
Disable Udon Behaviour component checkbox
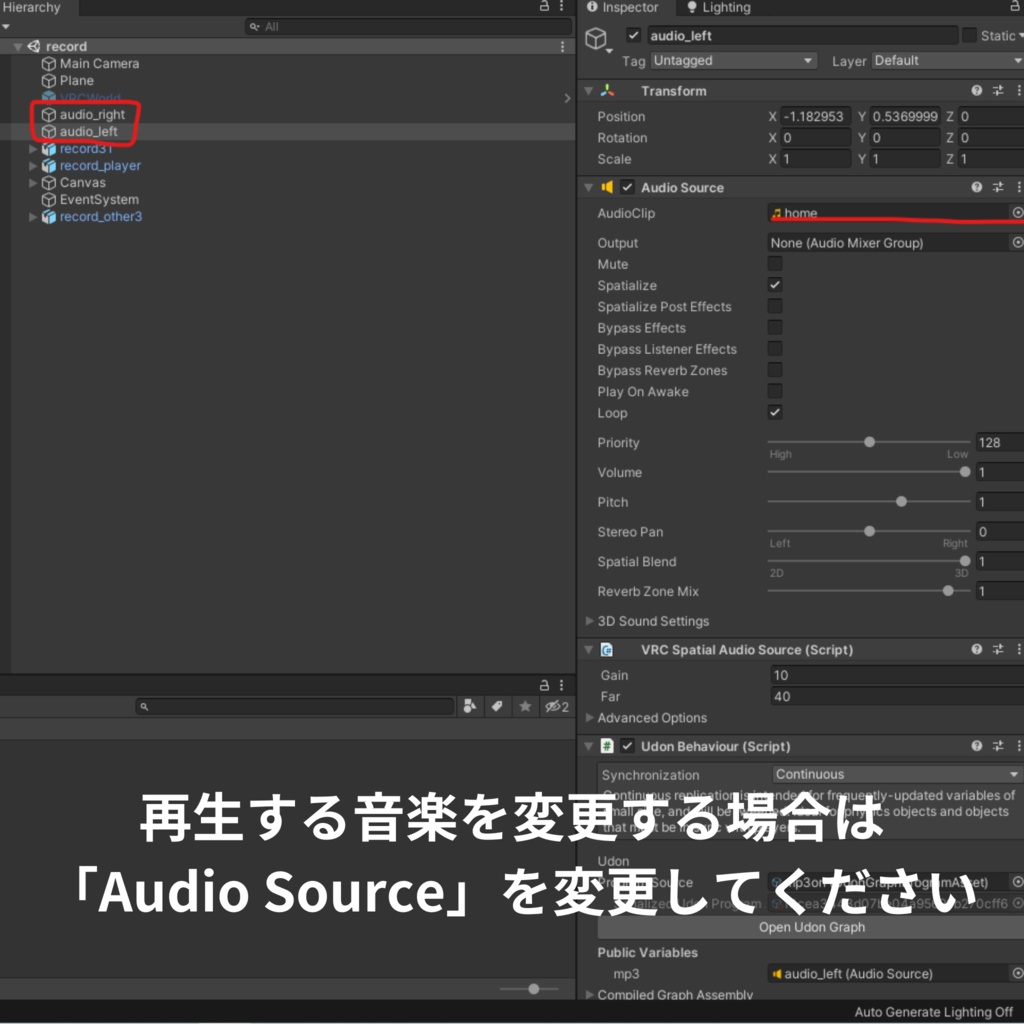pyautogui.click(x=627, y=746)
